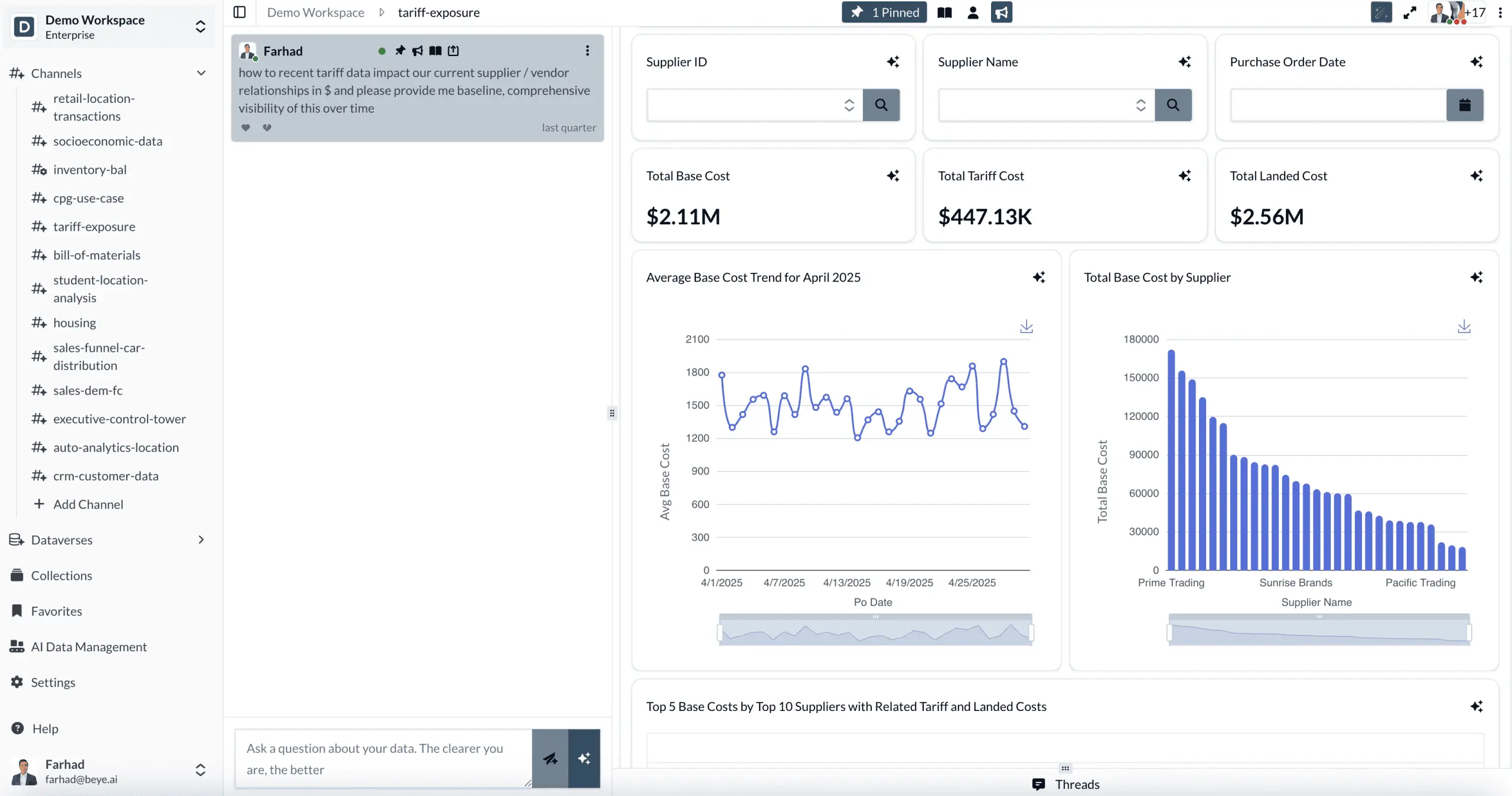Screen dimensions: 1512x796
Task: Click the megaphone icon in top toolbar
Action: [x=1002, y=12]
